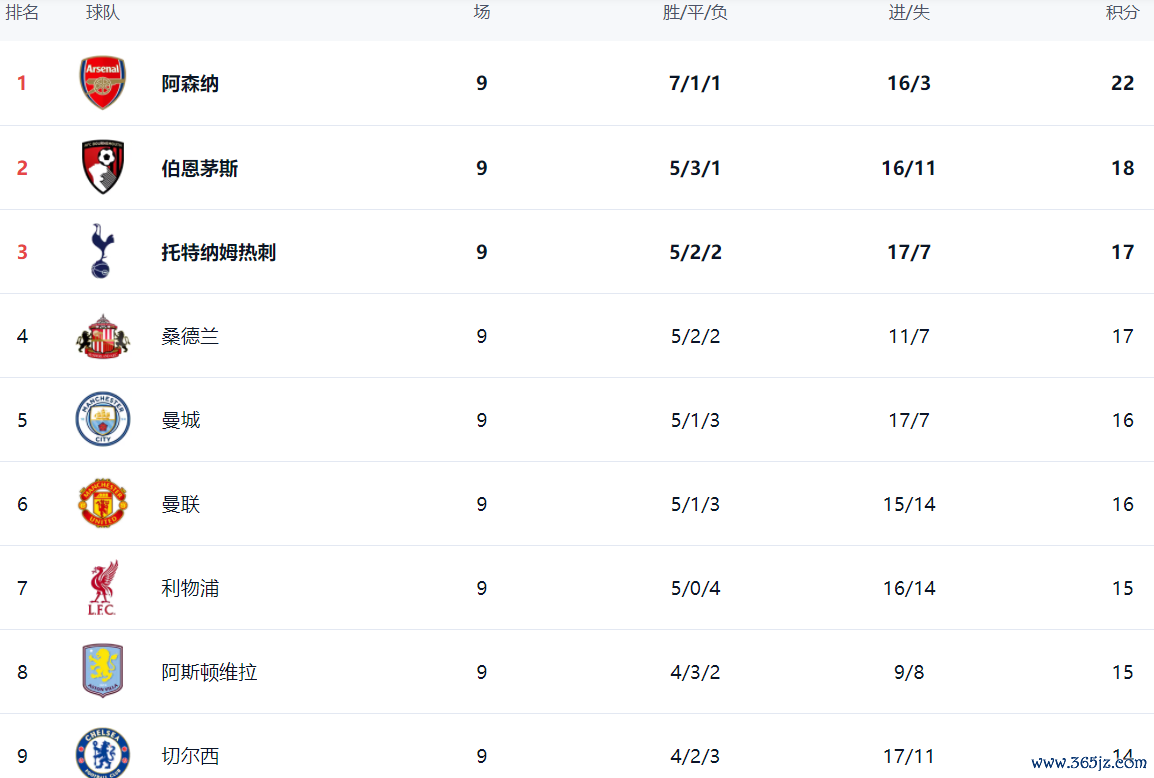Select the Tottenham Hotspur cockerel logo

(x=102, y=251)
